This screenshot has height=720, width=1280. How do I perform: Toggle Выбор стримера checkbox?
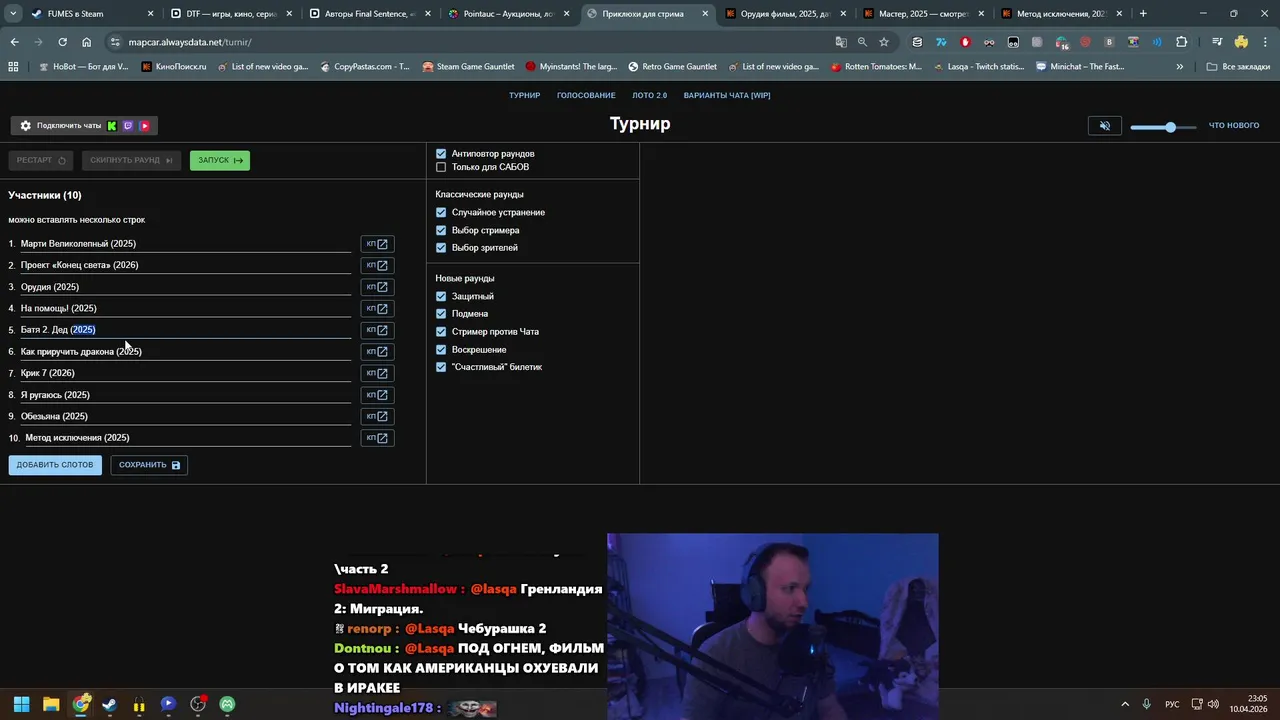click(441, 230)
